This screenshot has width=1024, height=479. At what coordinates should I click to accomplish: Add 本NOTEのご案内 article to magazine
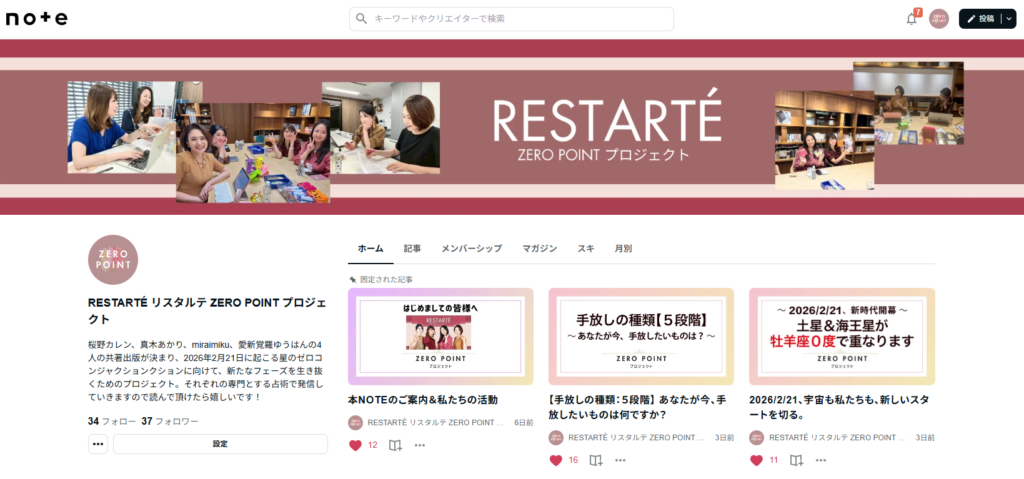[x=395, y=445]
